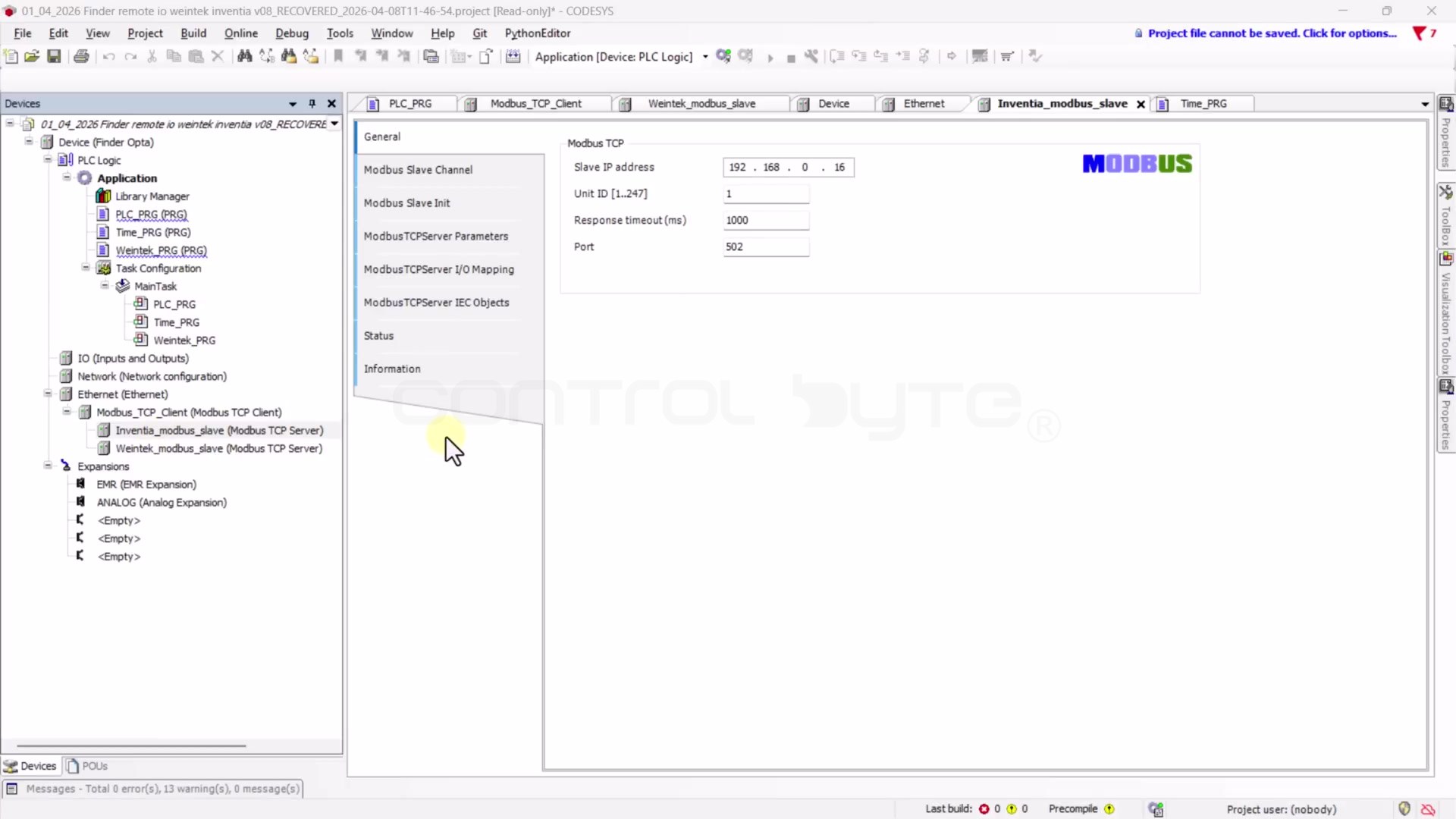
Task: Collapse the Application tree node
Action: (67, 177)
